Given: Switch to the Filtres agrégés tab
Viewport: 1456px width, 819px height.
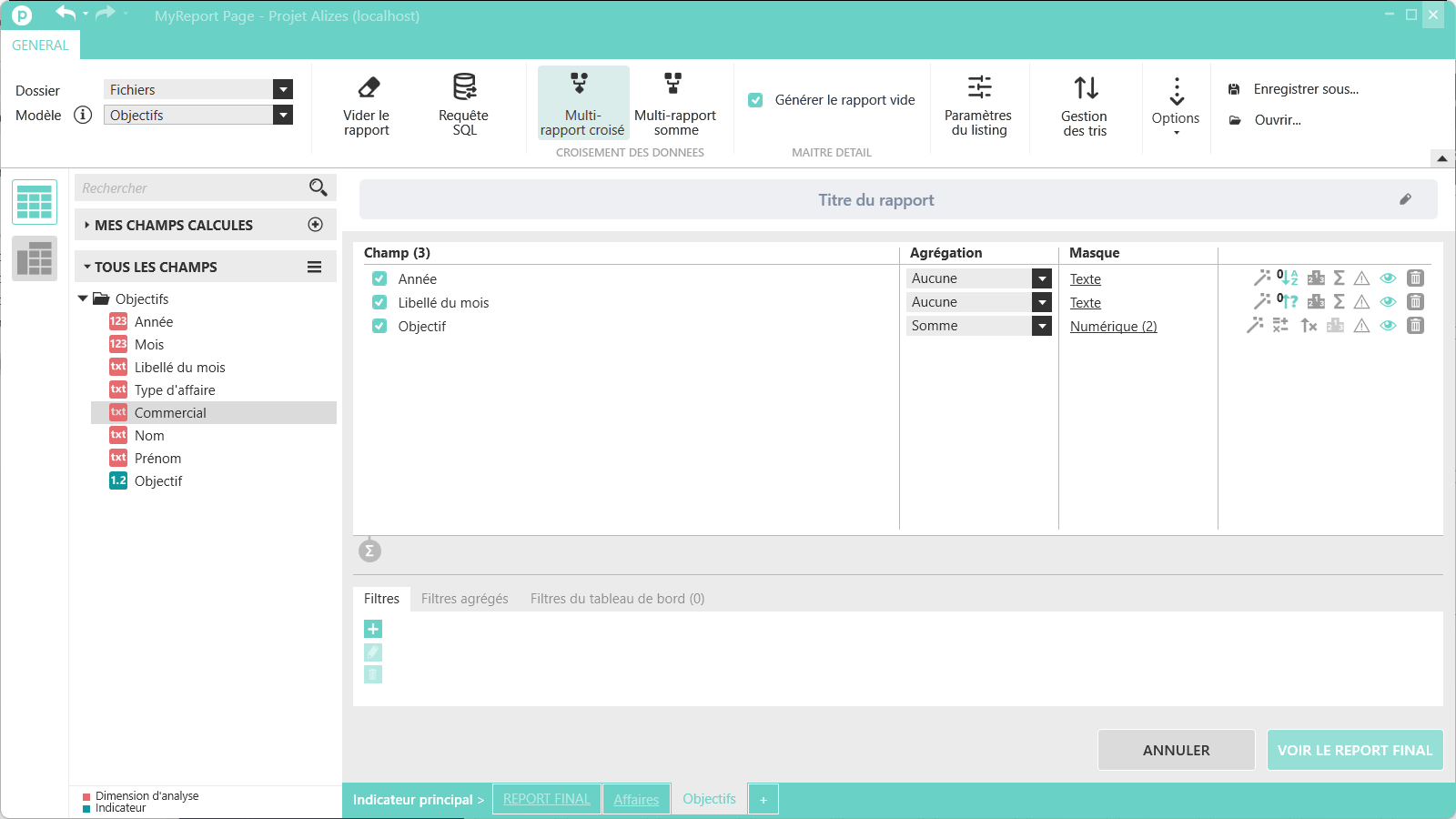Looking at the screenshot, I should 464,599.
